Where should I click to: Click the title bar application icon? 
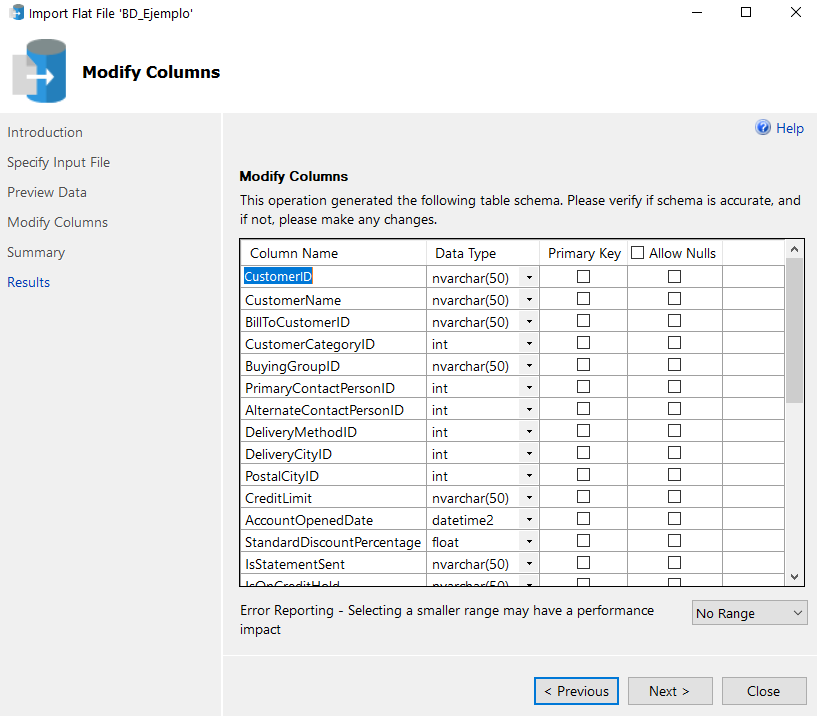point(16,14)
